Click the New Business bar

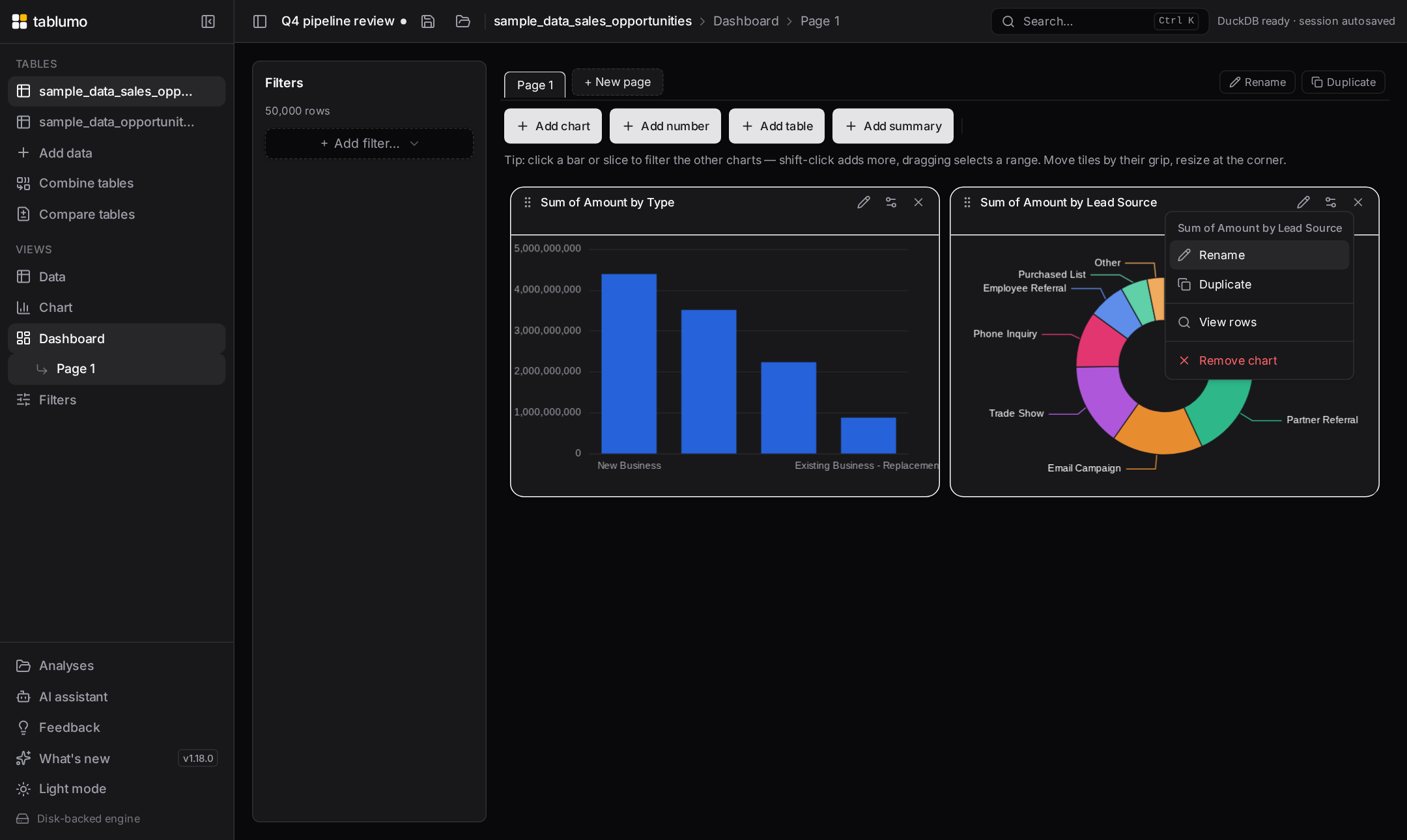pos(629,363)
